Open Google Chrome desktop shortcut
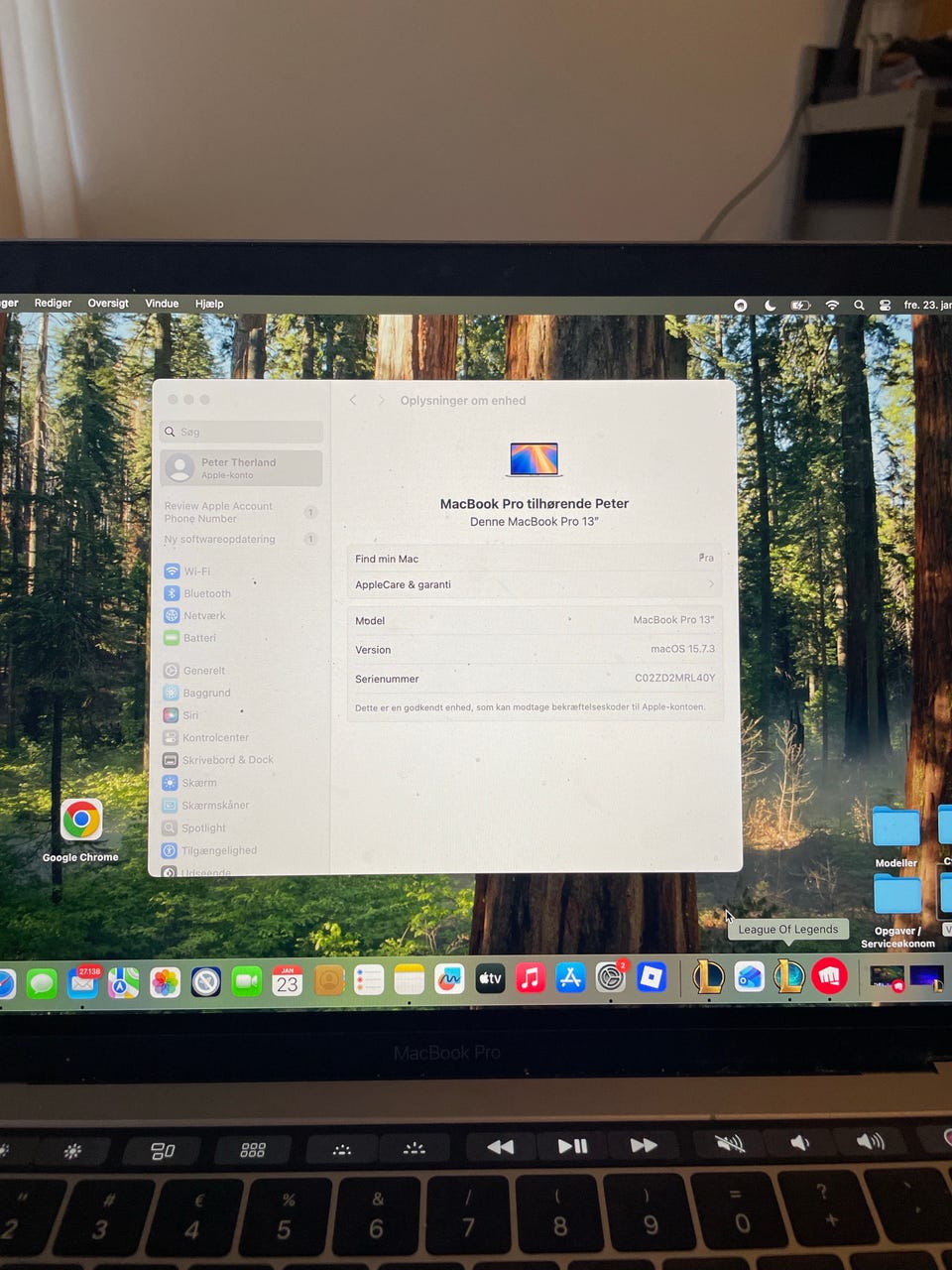The height and width of the screenshot is (1270, 952). click(x=80, y=830)
